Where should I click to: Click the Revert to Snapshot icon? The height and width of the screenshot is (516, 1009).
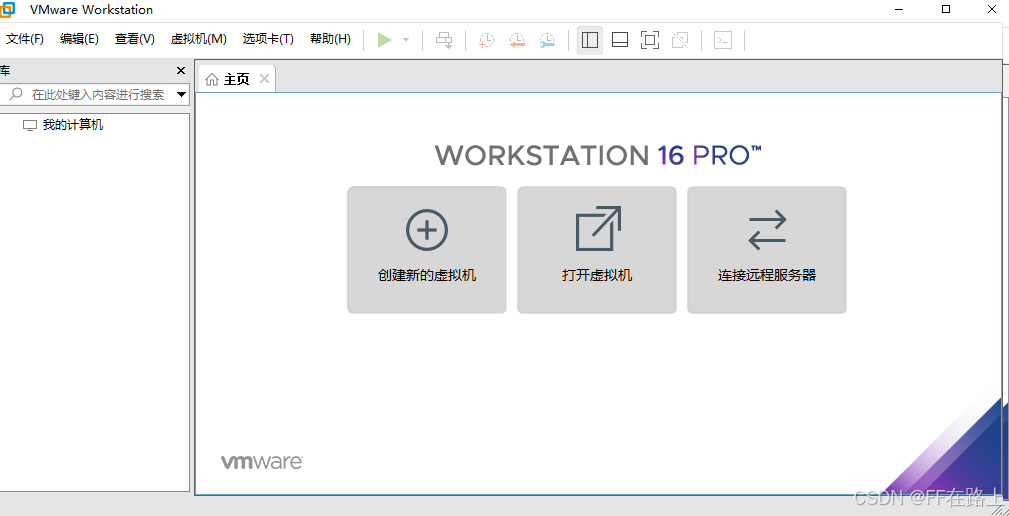coord(517,40)
